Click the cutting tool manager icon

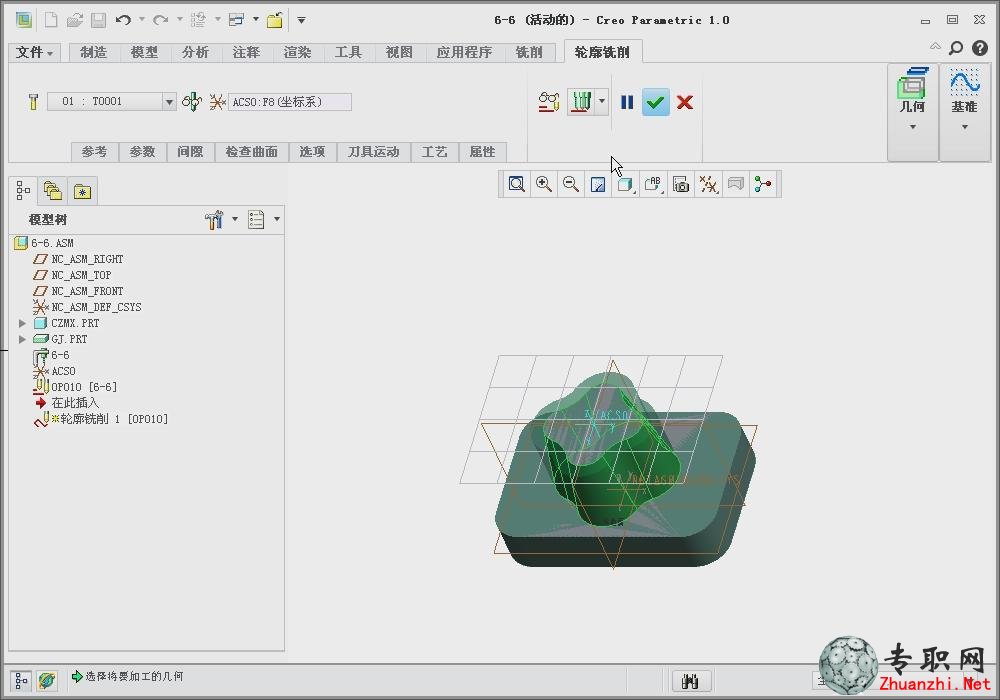tap(34, 101)
